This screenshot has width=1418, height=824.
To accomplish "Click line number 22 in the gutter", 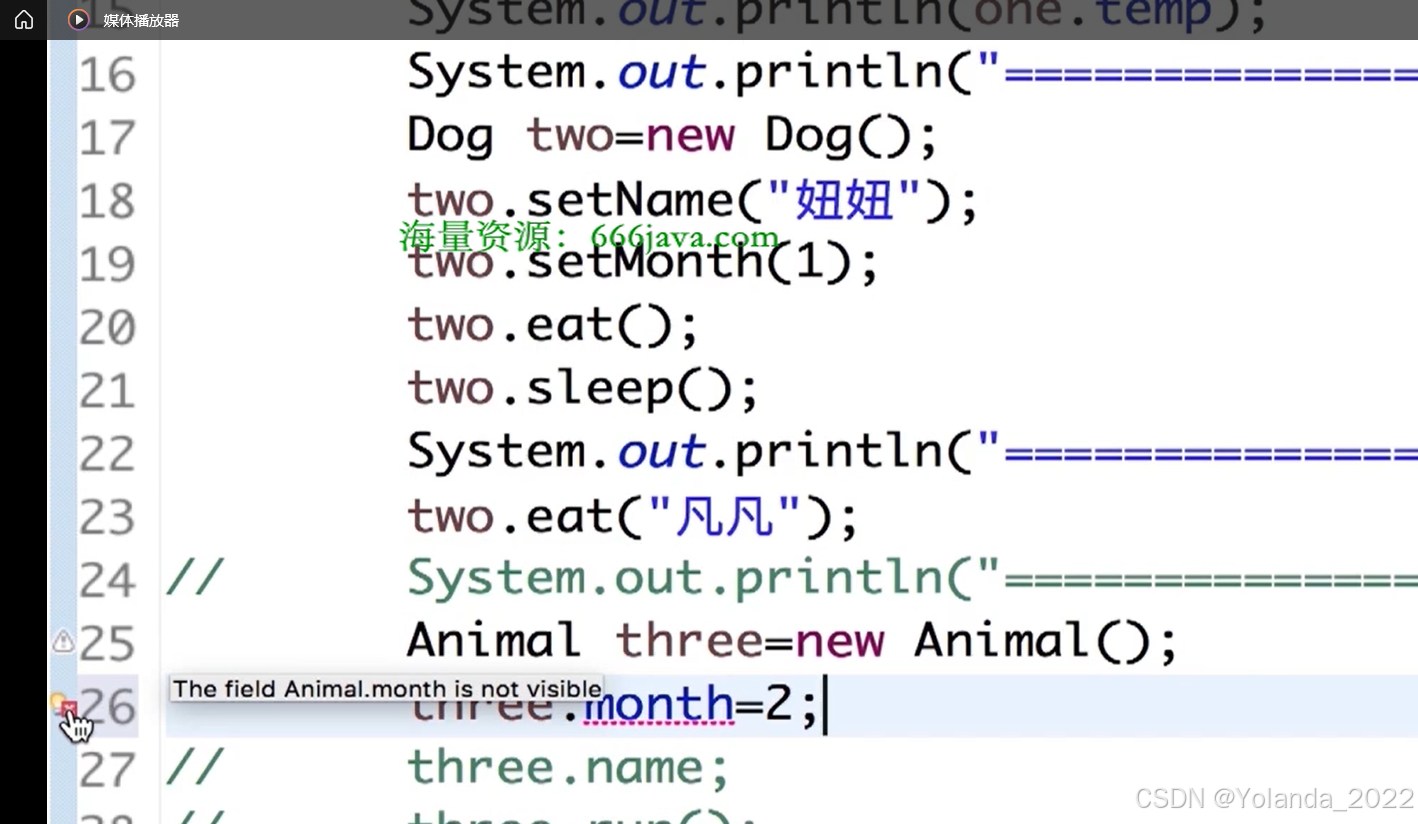I will tap(107, 453).
